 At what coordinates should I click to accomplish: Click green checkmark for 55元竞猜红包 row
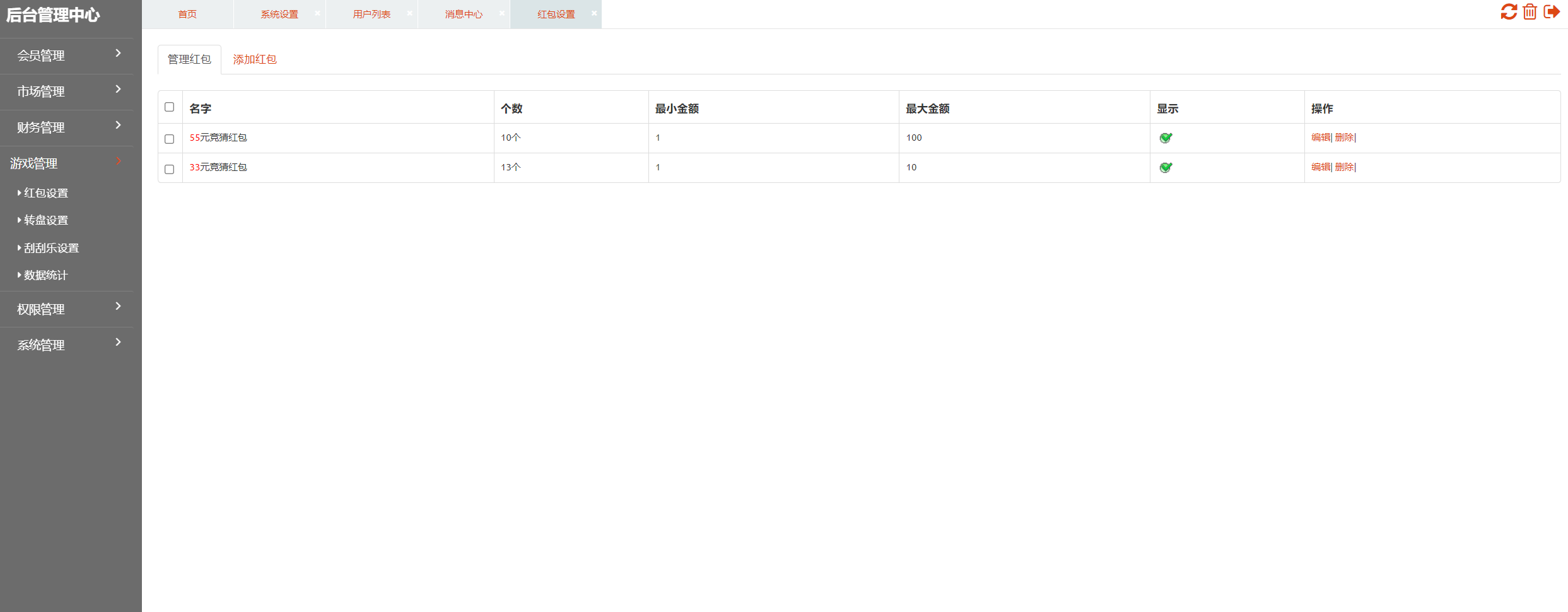coord(1166,138)
